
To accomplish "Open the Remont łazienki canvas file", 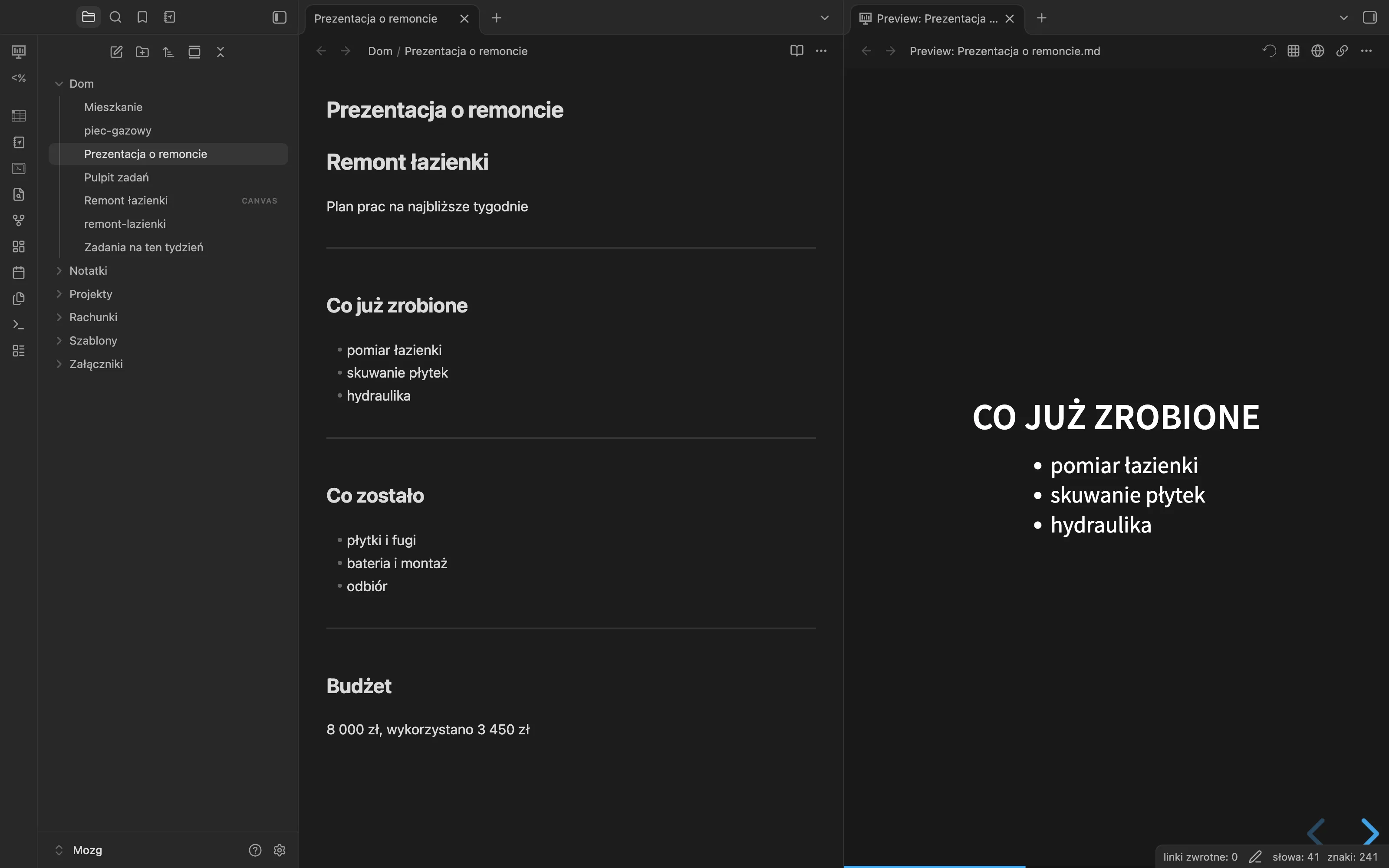I will pos(168,201).
